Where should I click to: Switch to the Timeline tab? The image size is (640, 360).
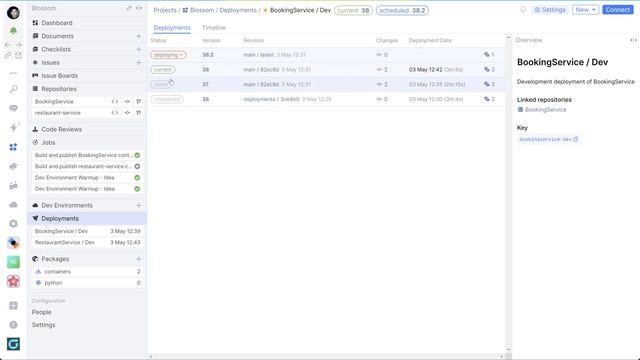tap(213, 28)
